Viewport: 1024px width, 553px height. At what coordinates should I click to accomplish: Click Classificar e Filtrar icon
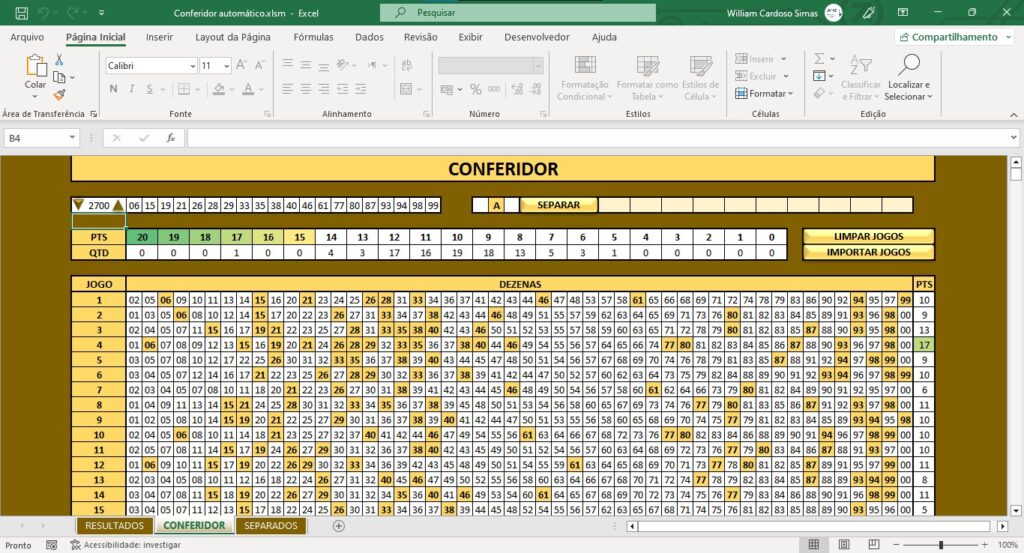click(x=861, y=65)
